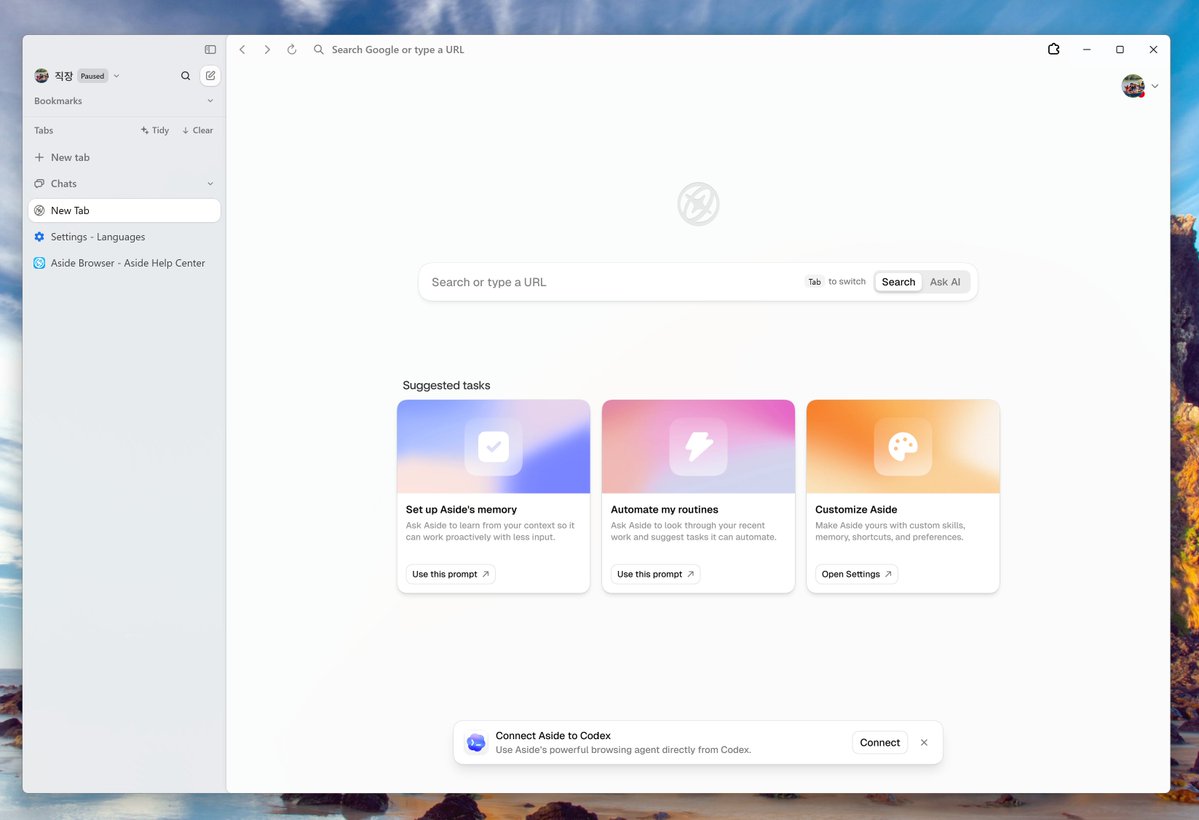Click the new chat compose icon
The height and width of the screenshot is (820, 1199).
click(x=210, y=76)
